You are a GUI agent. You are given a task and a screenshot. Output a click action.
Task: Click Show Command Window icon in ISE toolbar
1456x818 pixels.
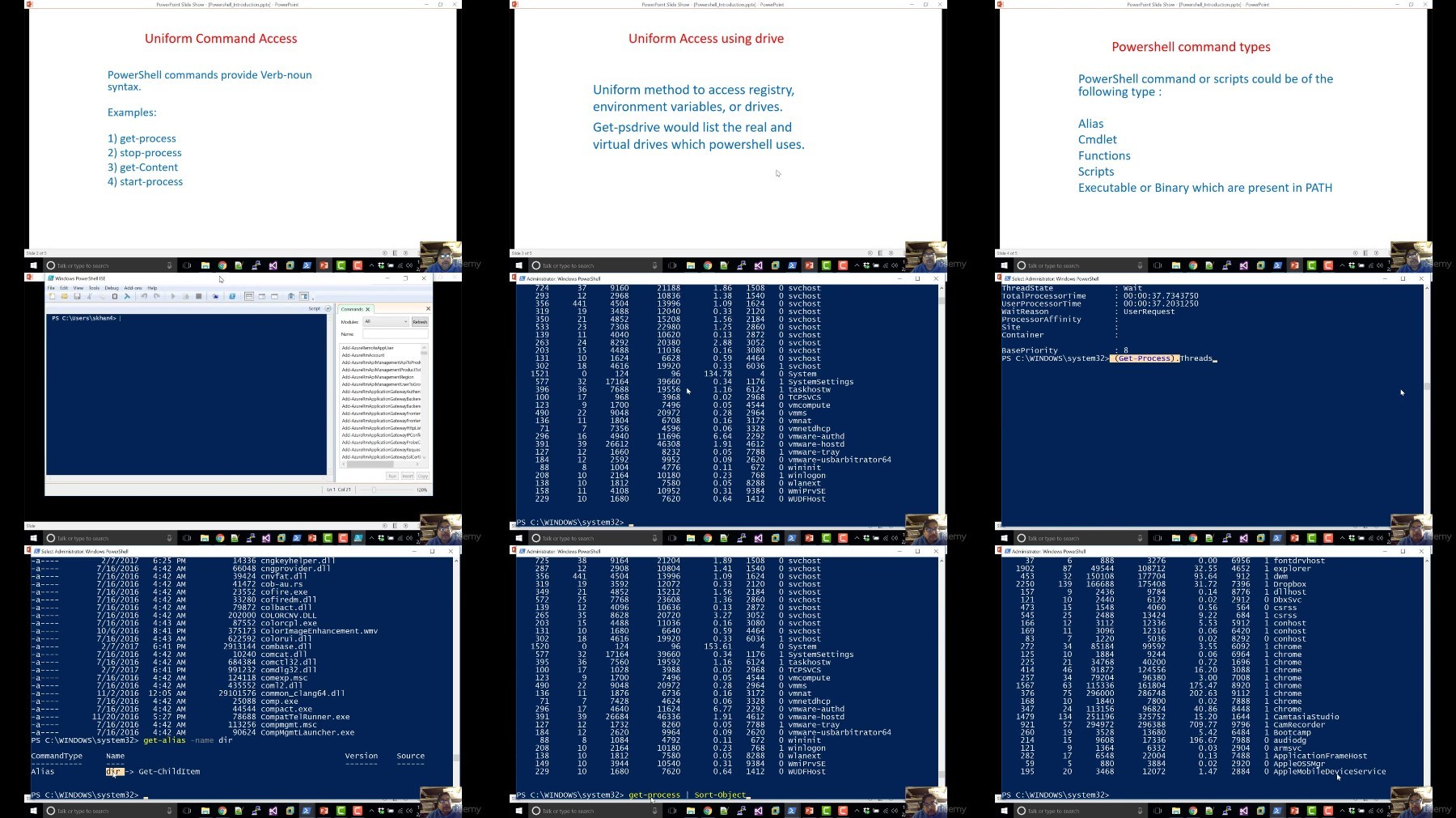(x=291, y=296)
